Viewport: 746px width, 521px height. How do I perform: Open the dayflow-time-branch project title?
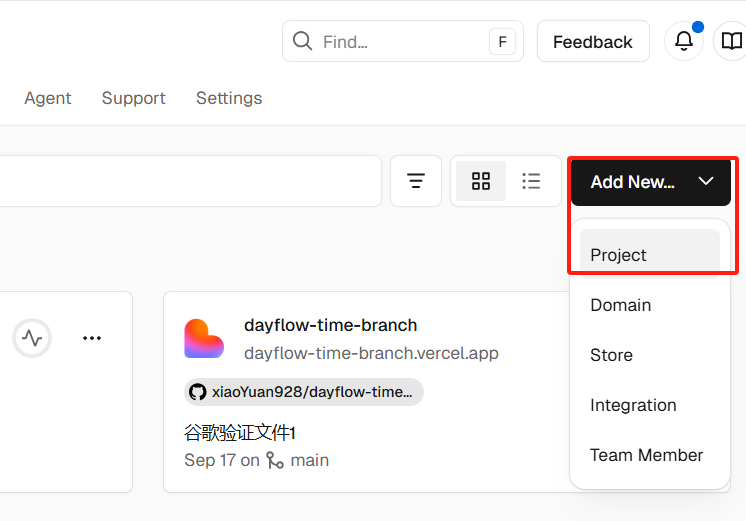[330, 325]
